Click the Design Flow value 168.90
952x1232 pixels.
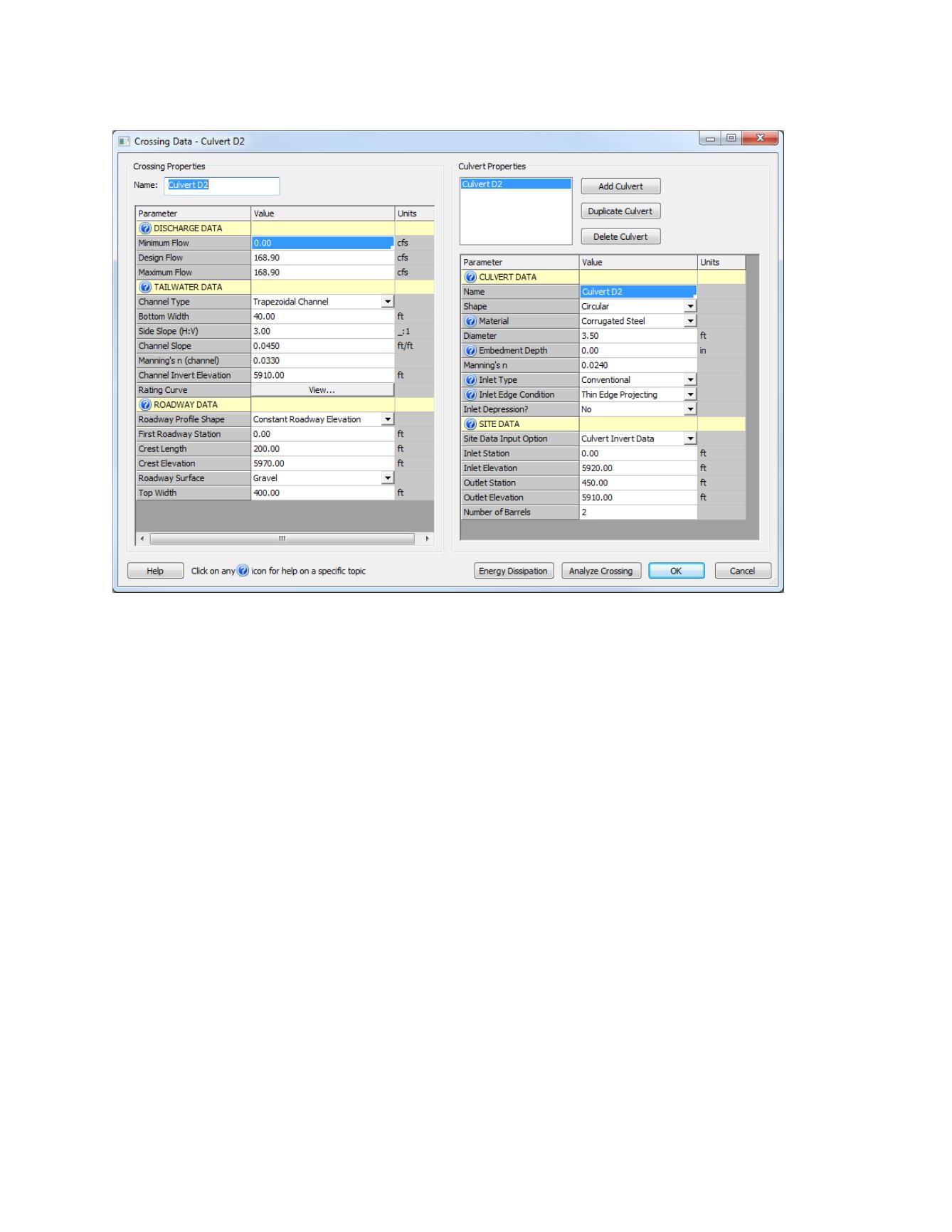[322, 258]
